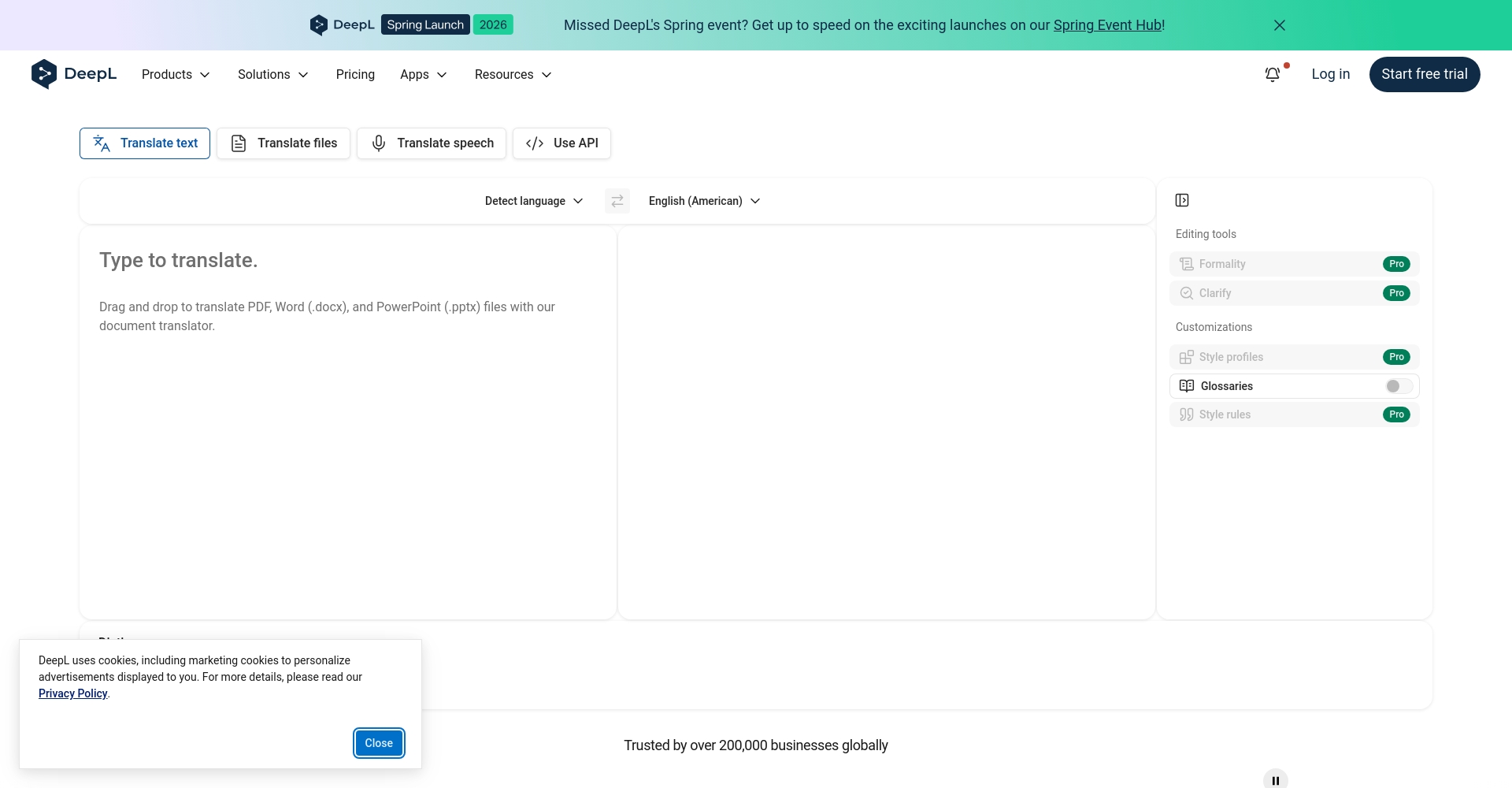Toggle the Glossaries switch

pos(1399,386)
